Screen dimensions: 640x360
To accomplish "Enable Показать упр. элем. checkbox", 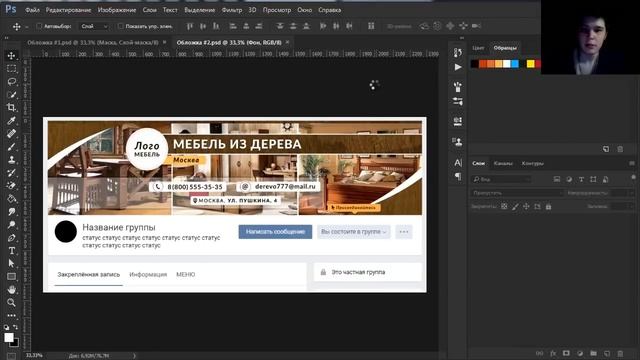I will coord(120,26).
